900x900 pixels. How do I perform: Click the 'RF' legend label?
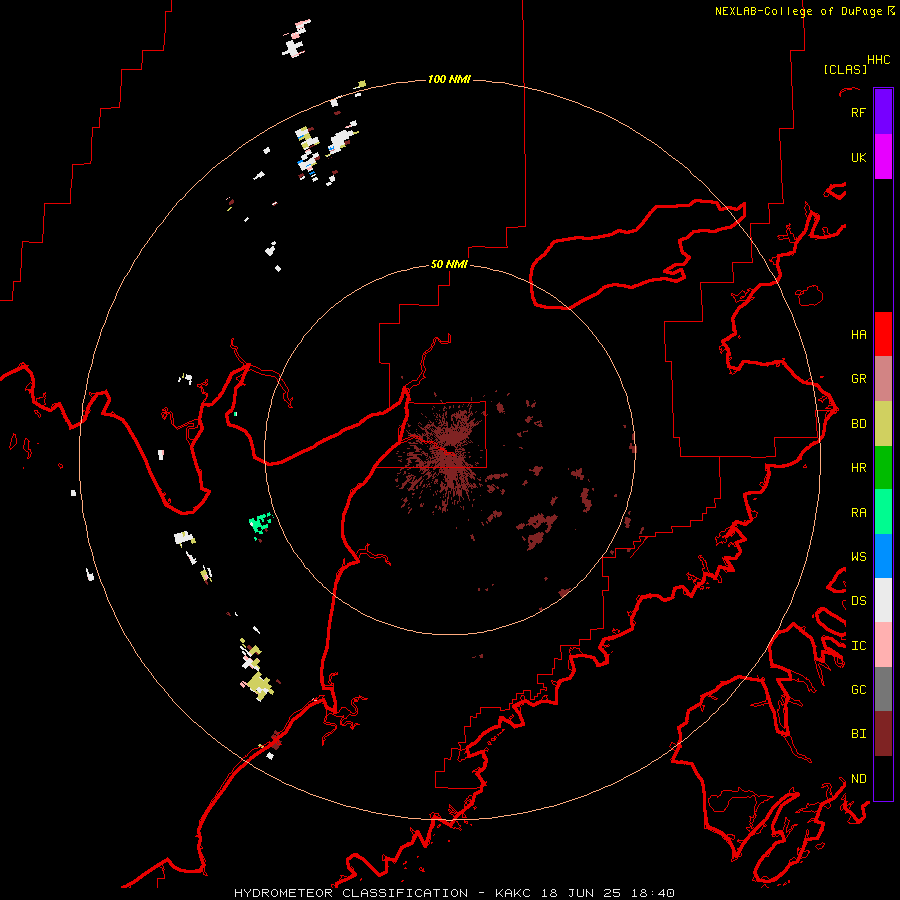pos(858,112)
